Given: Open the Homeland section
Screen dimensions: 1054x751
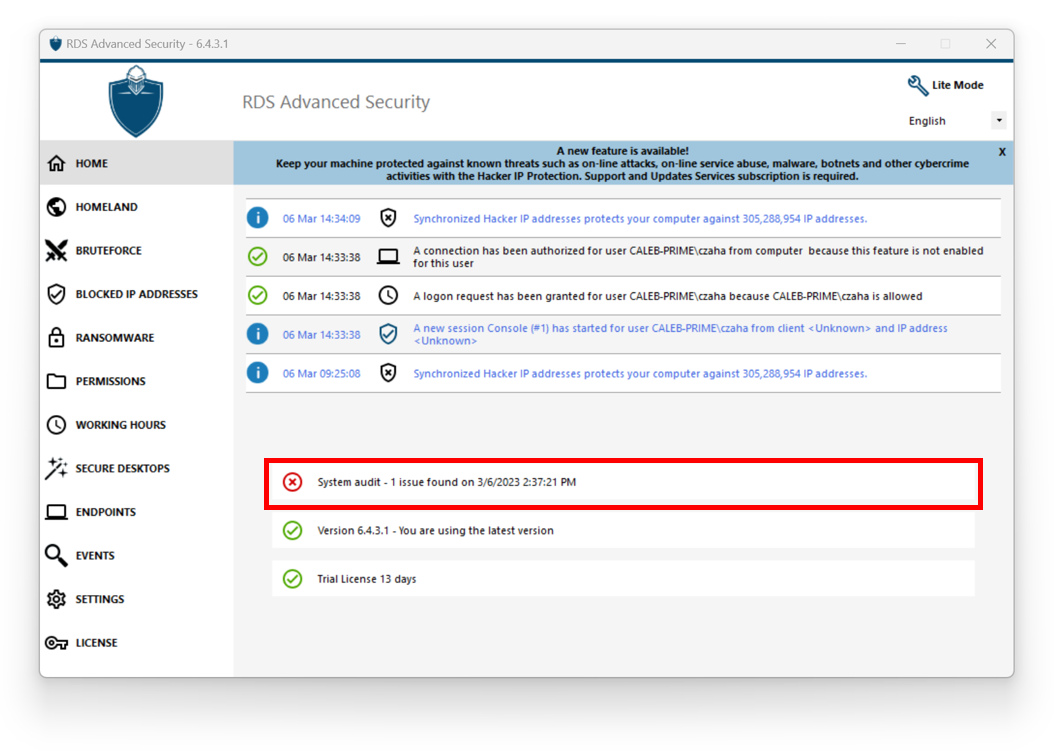Looking at the screenshot, I should pos(136,207).
